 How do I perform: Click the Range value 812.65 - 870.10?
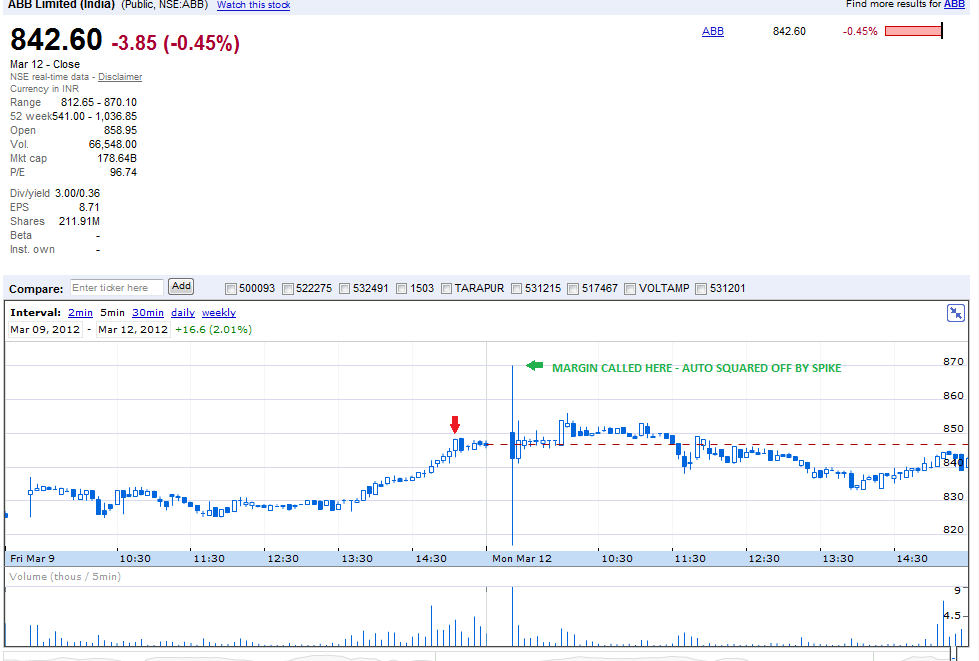(99, 102)
